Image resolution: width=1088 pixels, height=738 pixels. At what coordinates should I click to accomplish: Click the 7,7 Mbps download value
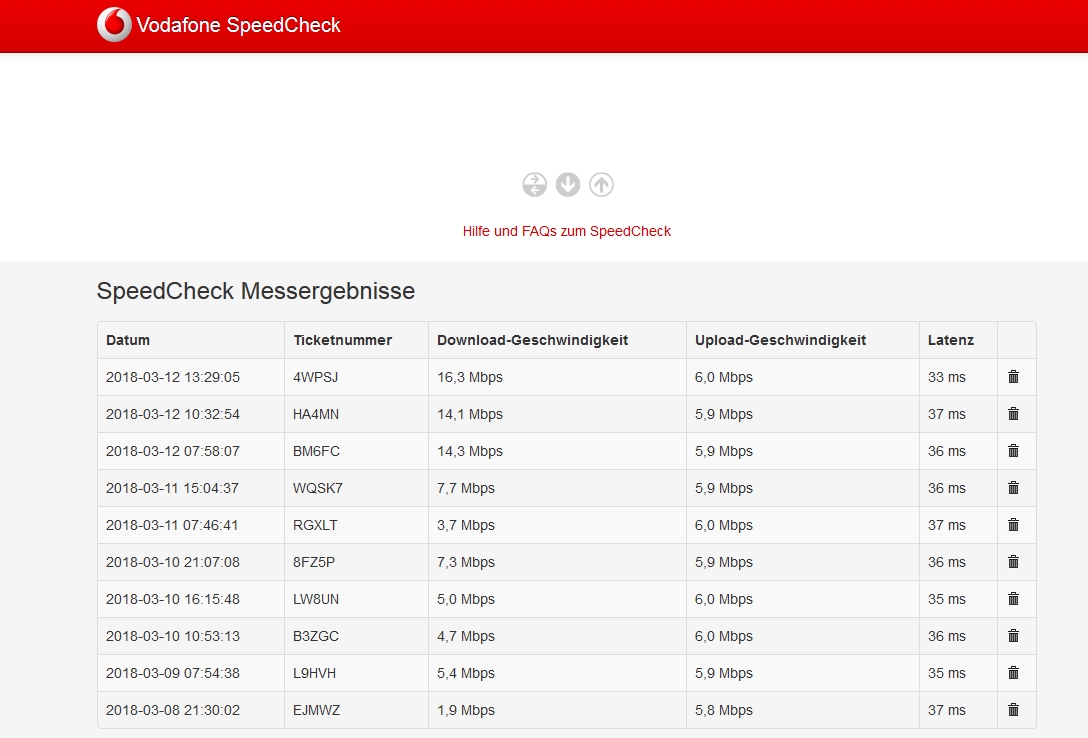point(466,488)
